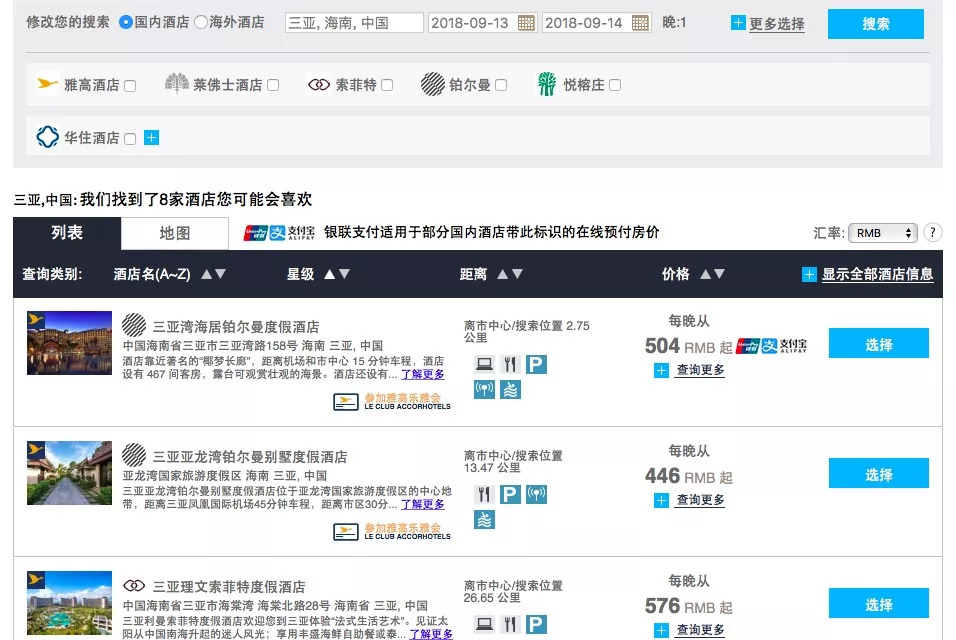Select the 国内酒店 radio button
The height and width of the screenshot is (640, 956).
click(126, 23)
